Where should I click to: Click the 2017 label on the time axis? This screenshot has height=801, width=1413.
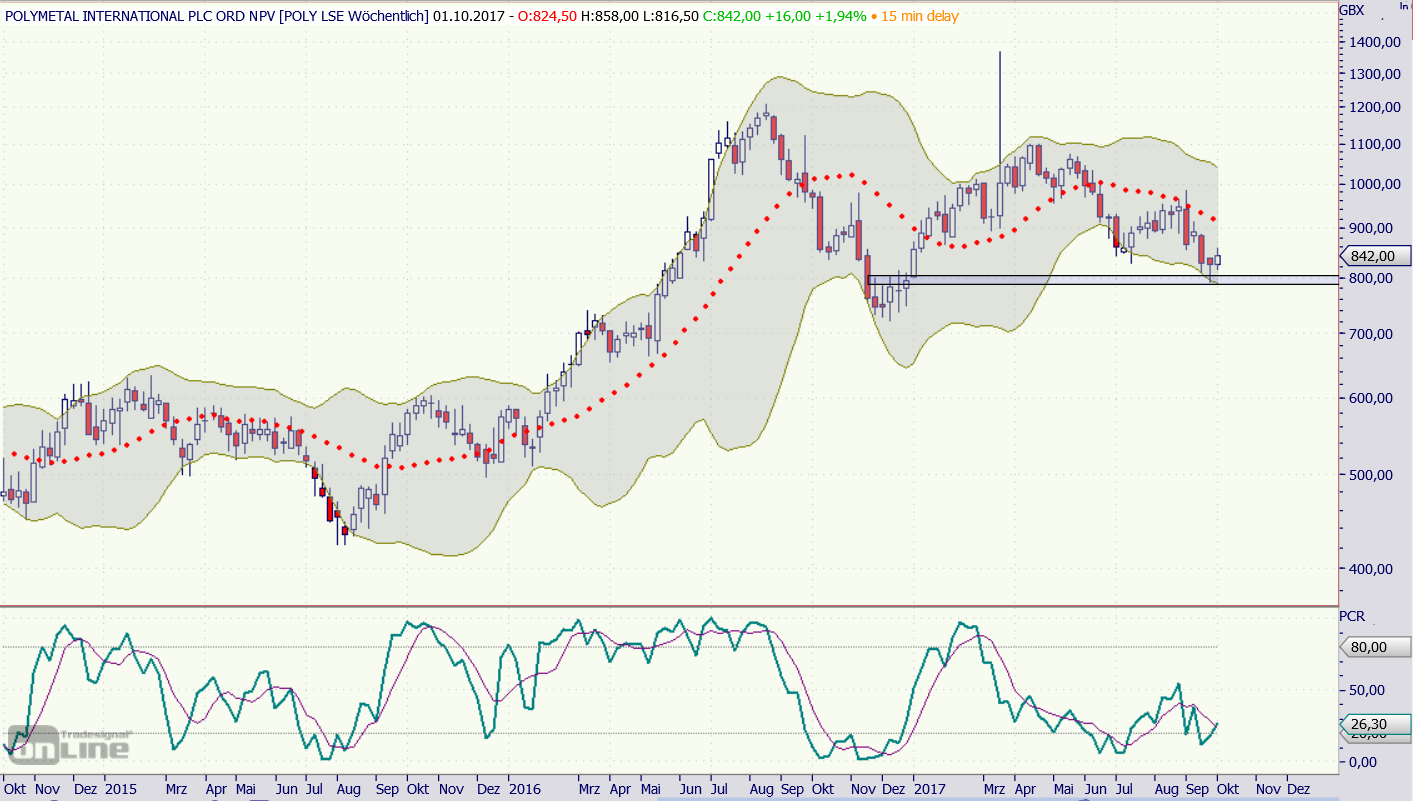[929, 788]
